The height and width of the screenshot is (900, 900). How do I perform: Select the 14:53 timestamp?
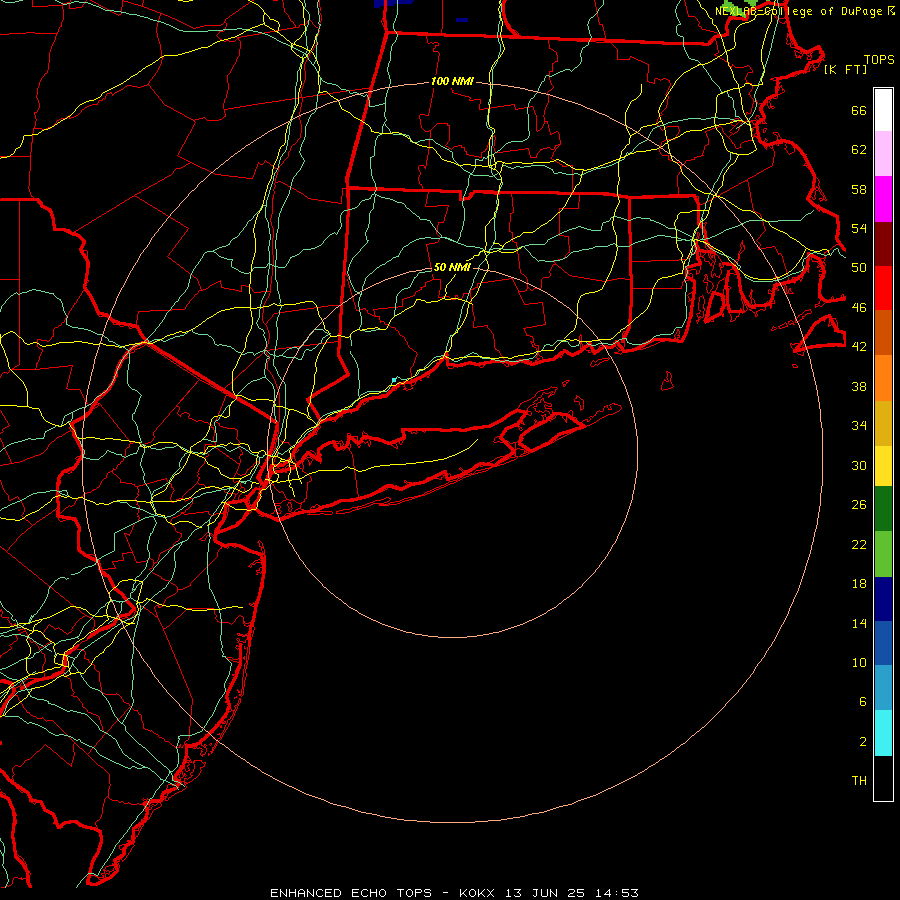pos(617,893)
